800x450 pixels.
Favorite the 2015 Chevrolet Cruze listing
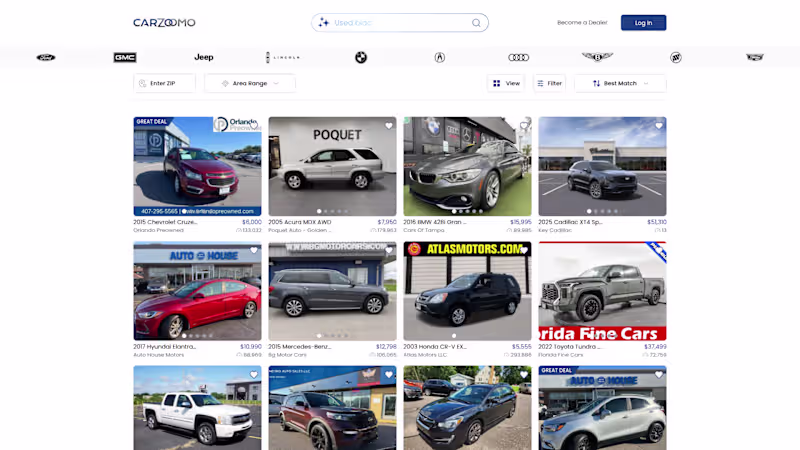pyautogui.click(x=254, y=126)
